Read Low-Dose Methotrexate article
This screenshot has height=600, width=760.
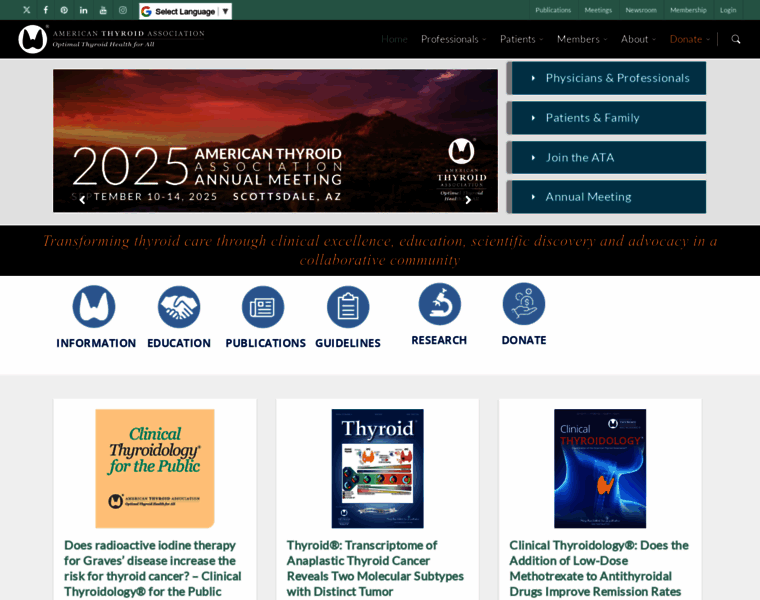pos(599,568)
